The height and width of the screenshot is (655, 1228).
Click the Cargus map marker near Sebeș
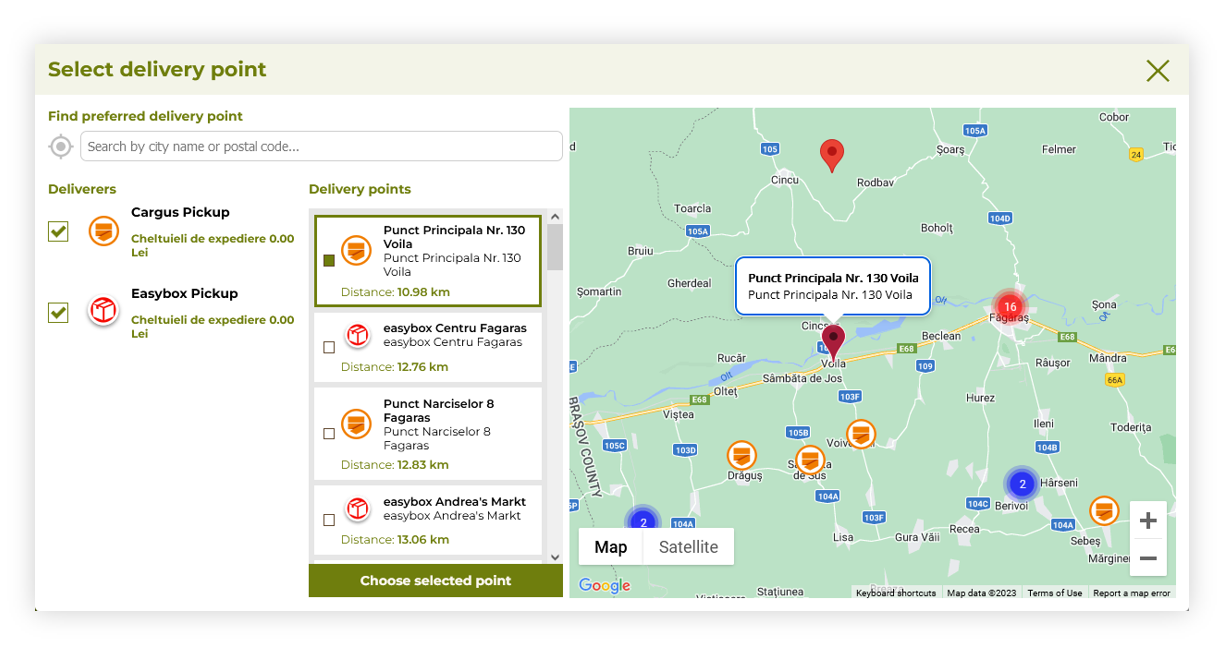point(1104,511)
